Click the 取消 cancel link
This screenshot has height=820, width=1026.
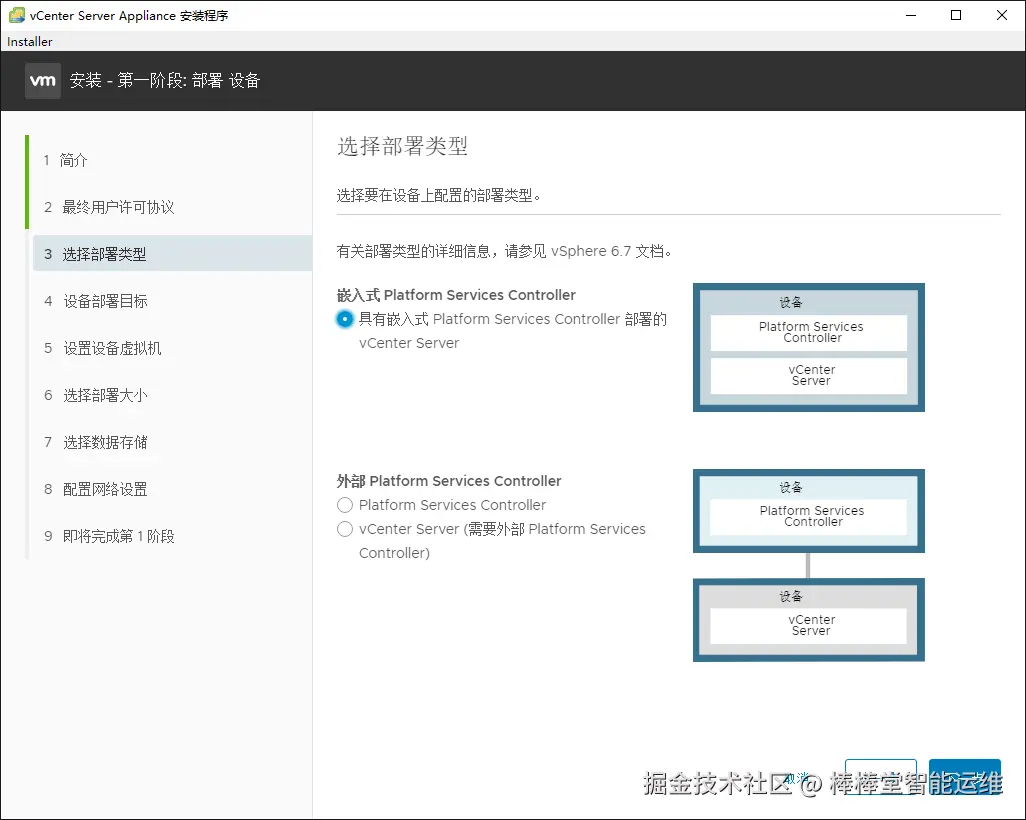click(798, 777)
